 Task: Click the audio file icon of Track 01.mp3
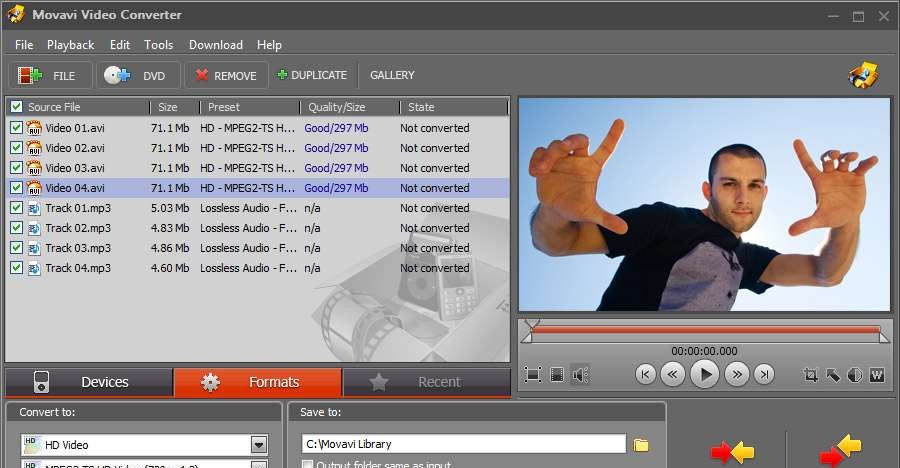[34, 208]
